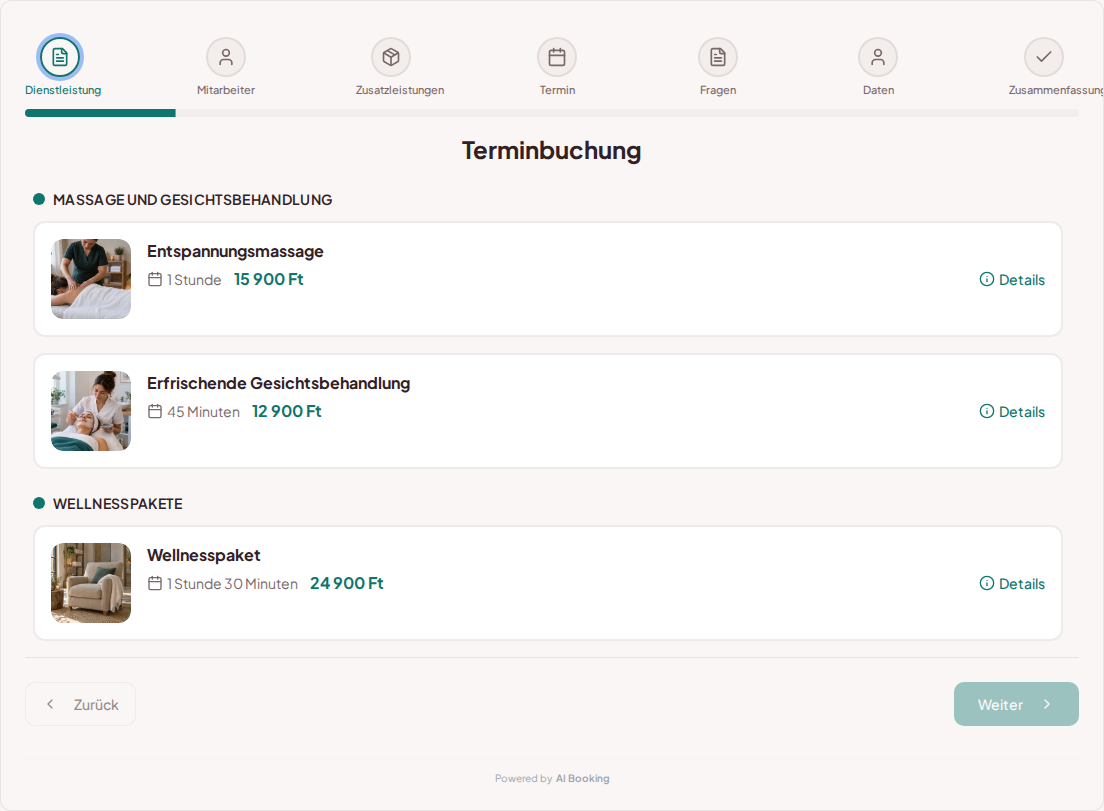Select the Wellnesspaket armchair thumbnail
Screen dimensions: 1104x811
point(91,583)
